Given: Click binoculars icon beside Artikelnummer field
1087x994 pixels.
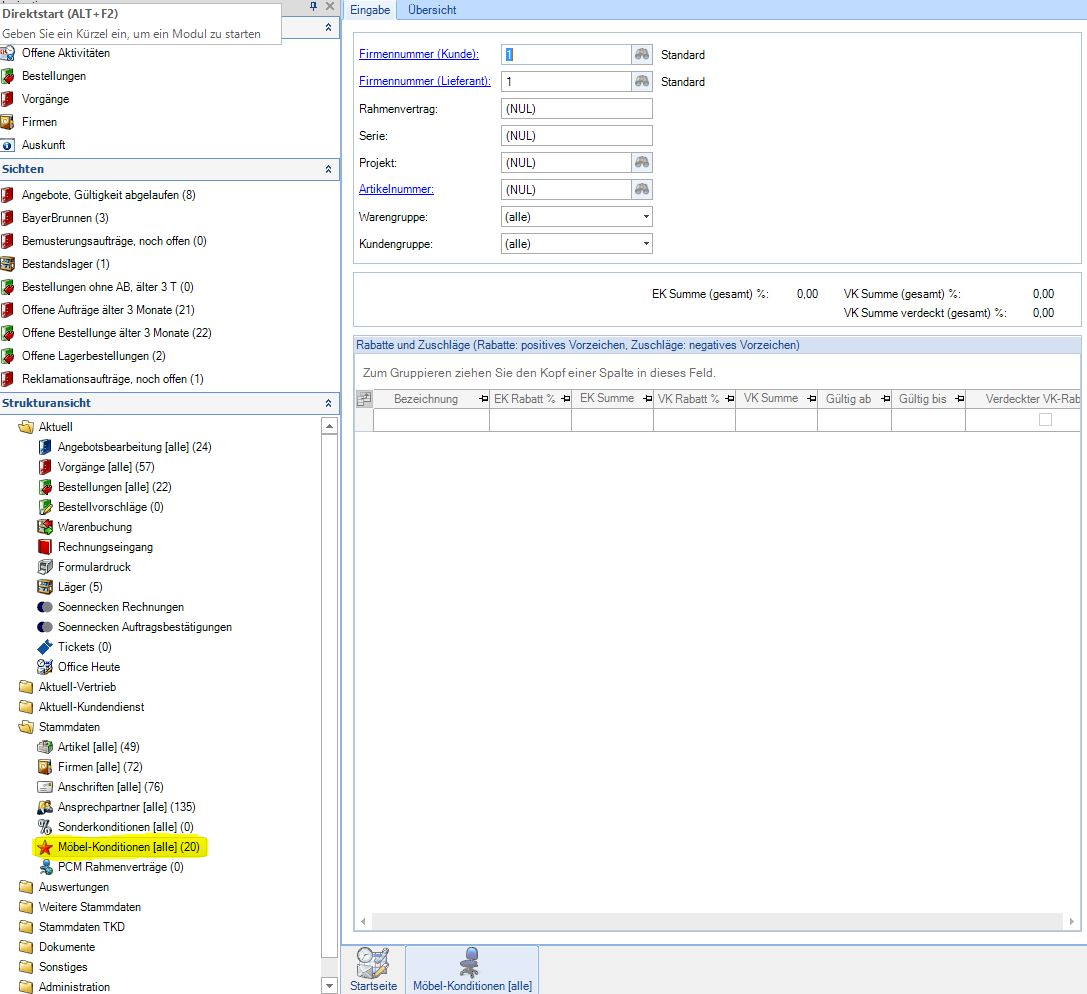Looking at the screenshot, I should 642,190.
